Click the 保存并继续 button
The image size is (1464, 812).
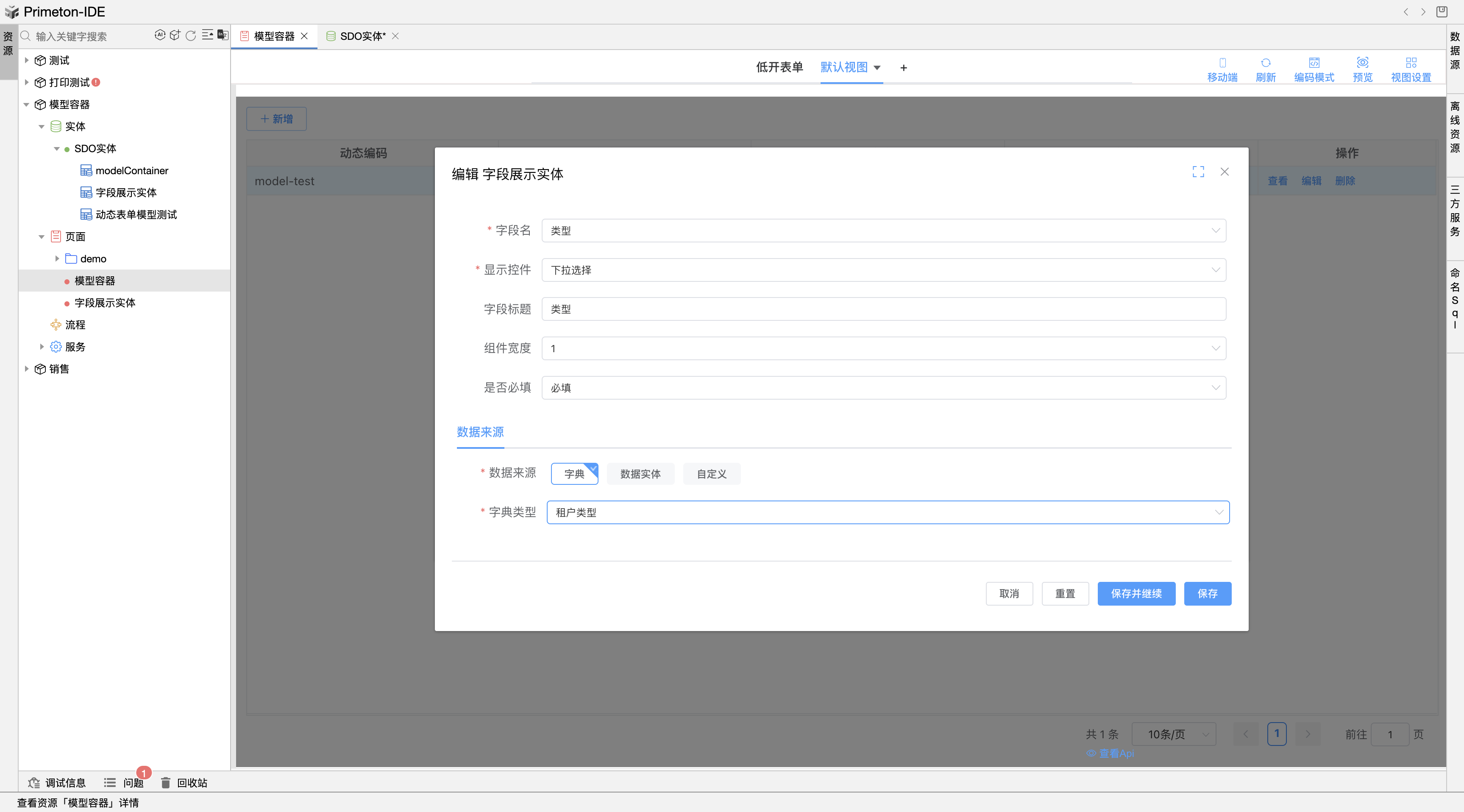pos(1136,593)
